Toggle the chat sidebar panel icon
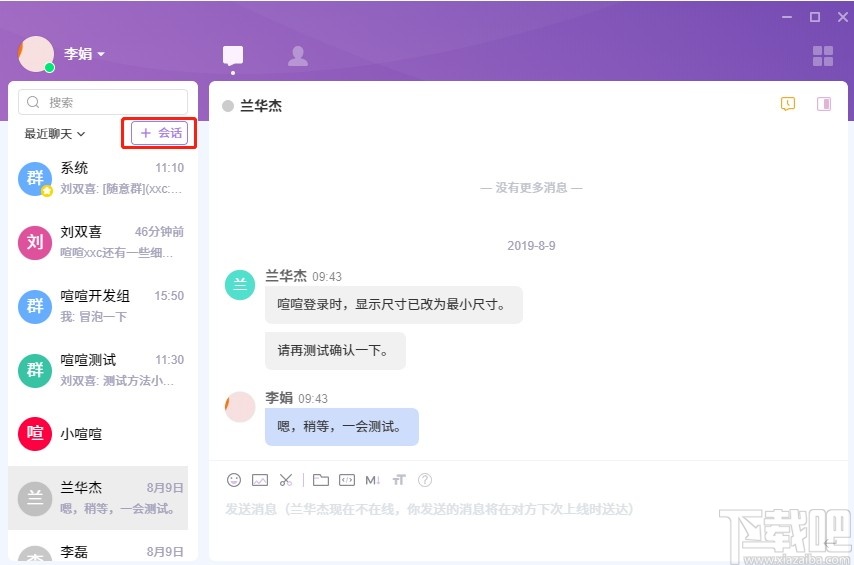 point(824,104)
